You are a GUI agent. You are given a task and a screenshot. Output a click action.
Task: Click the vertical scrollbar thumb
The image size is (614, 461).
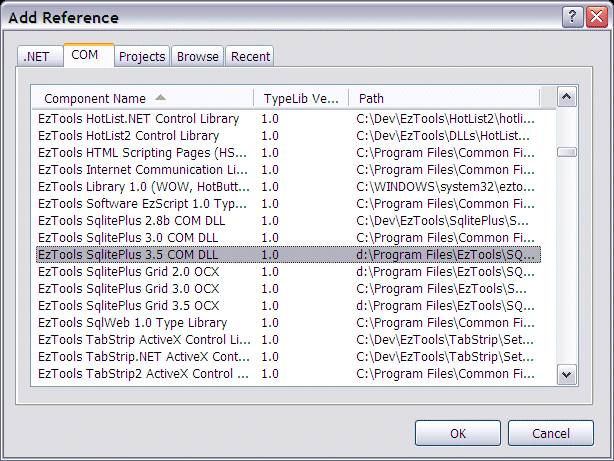pyautogui.click(x=566, y=152)
